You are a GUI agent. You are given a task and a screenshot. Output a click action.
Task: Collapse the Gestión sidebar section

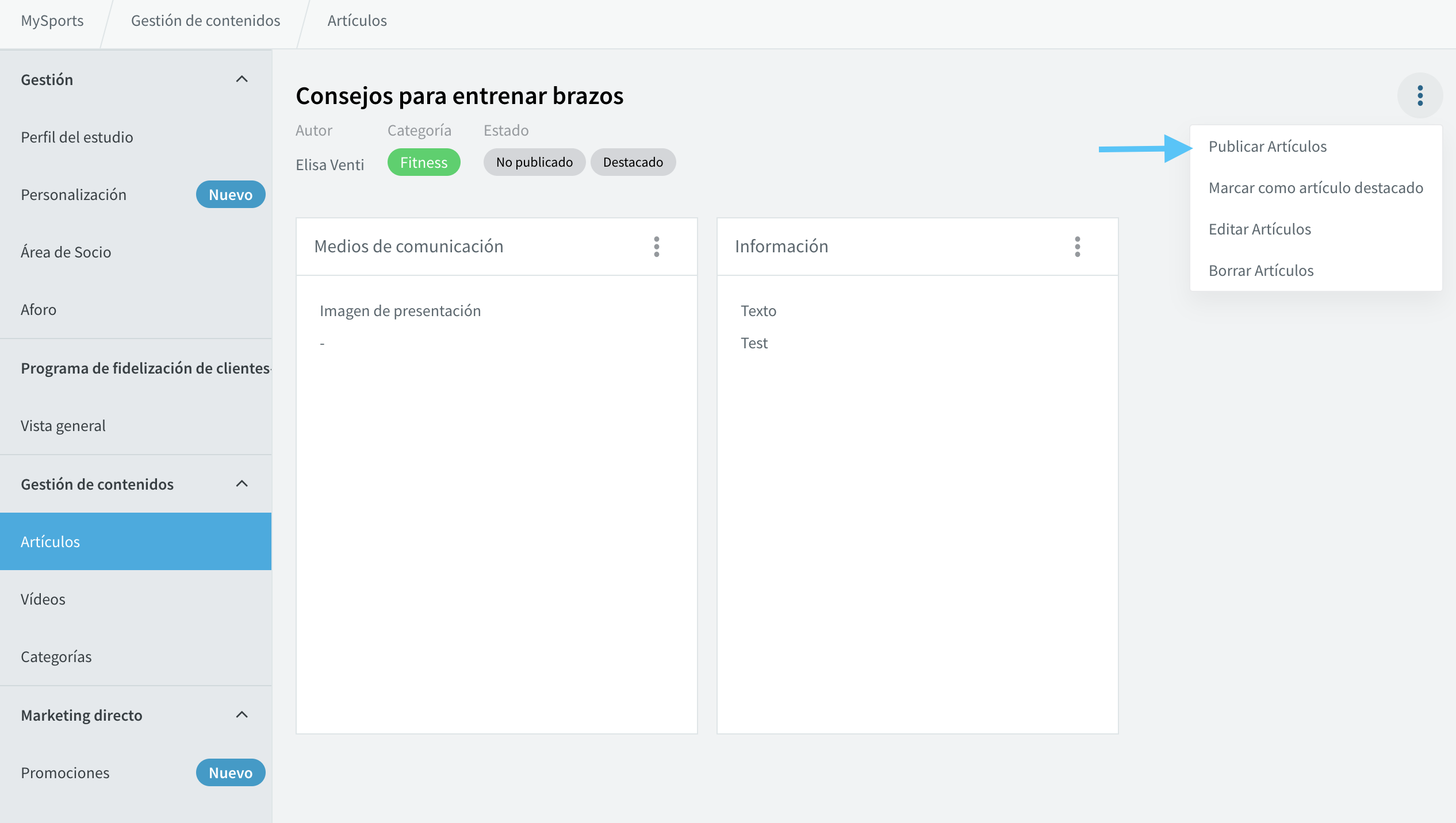click(x=242, y=79)
